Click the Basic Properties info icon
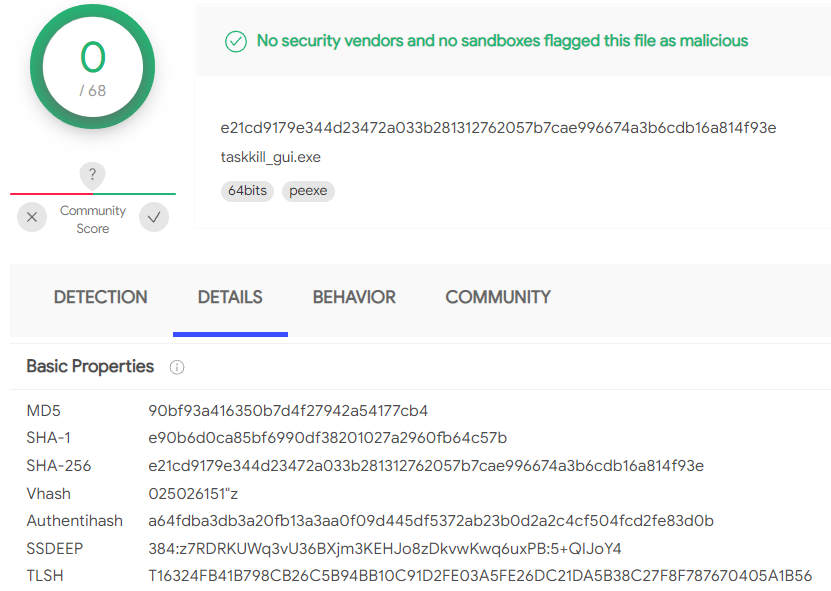Image resolution: width=831 pixels, height=591 pixels. (176, 367)
